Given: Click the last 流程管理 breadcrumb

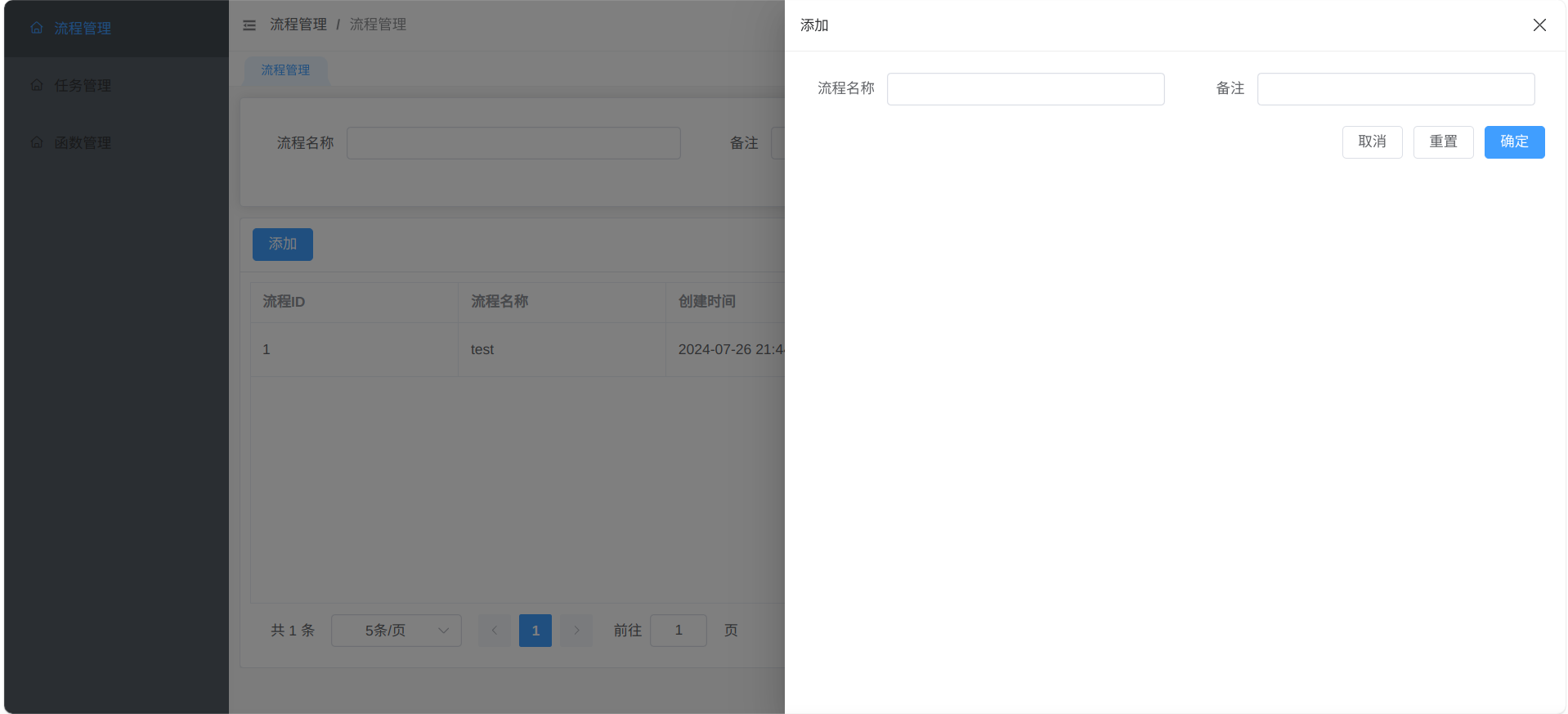Looking at the screenshot, I should pos(378,25).
